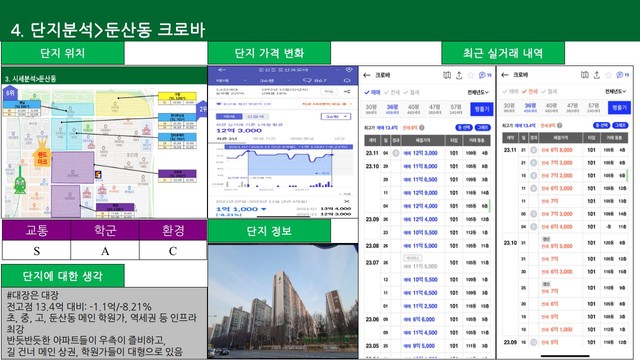
Task: Tap eye icon in purple price chart header
Action: [x=349, y=70]
